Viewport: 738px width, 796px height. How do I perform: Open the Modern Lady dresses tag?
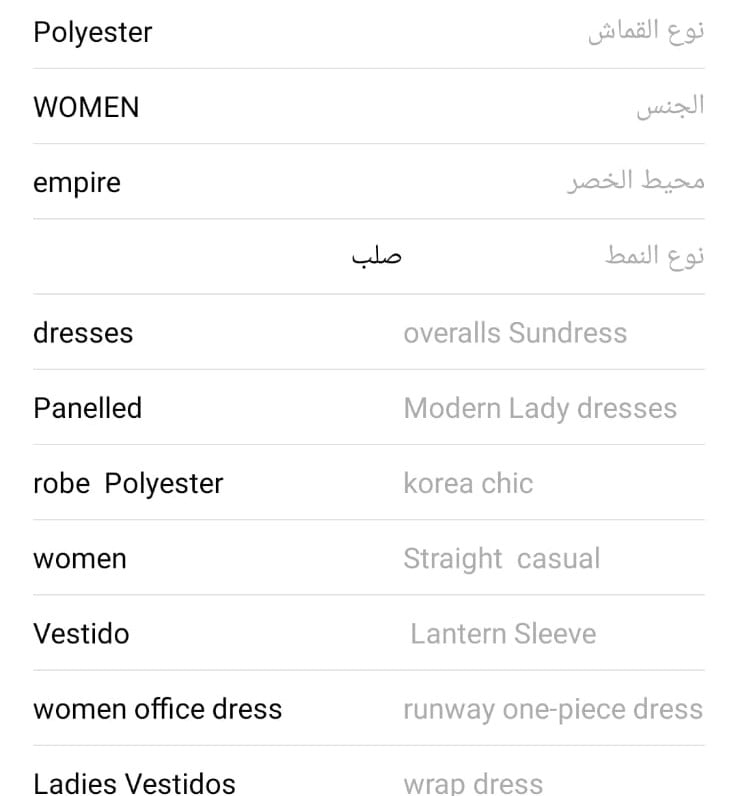[540, 408]
